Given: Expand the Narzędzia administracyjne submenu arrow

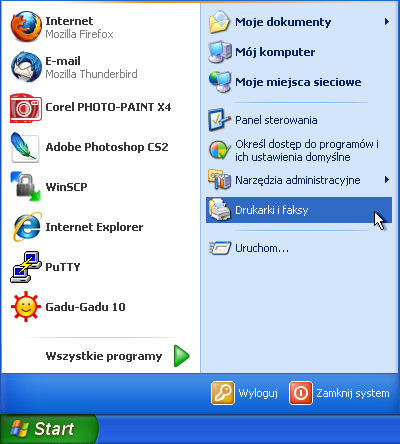Looking at the screenshot, I should tap(387, 180).
